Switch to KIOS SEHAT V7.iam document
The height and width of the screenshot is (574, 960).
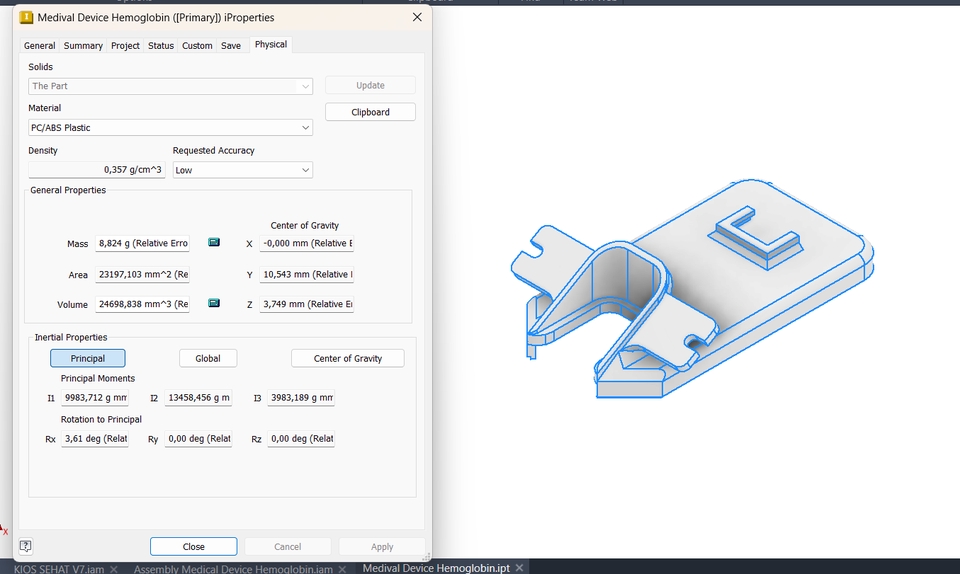(x=59, y=569)
